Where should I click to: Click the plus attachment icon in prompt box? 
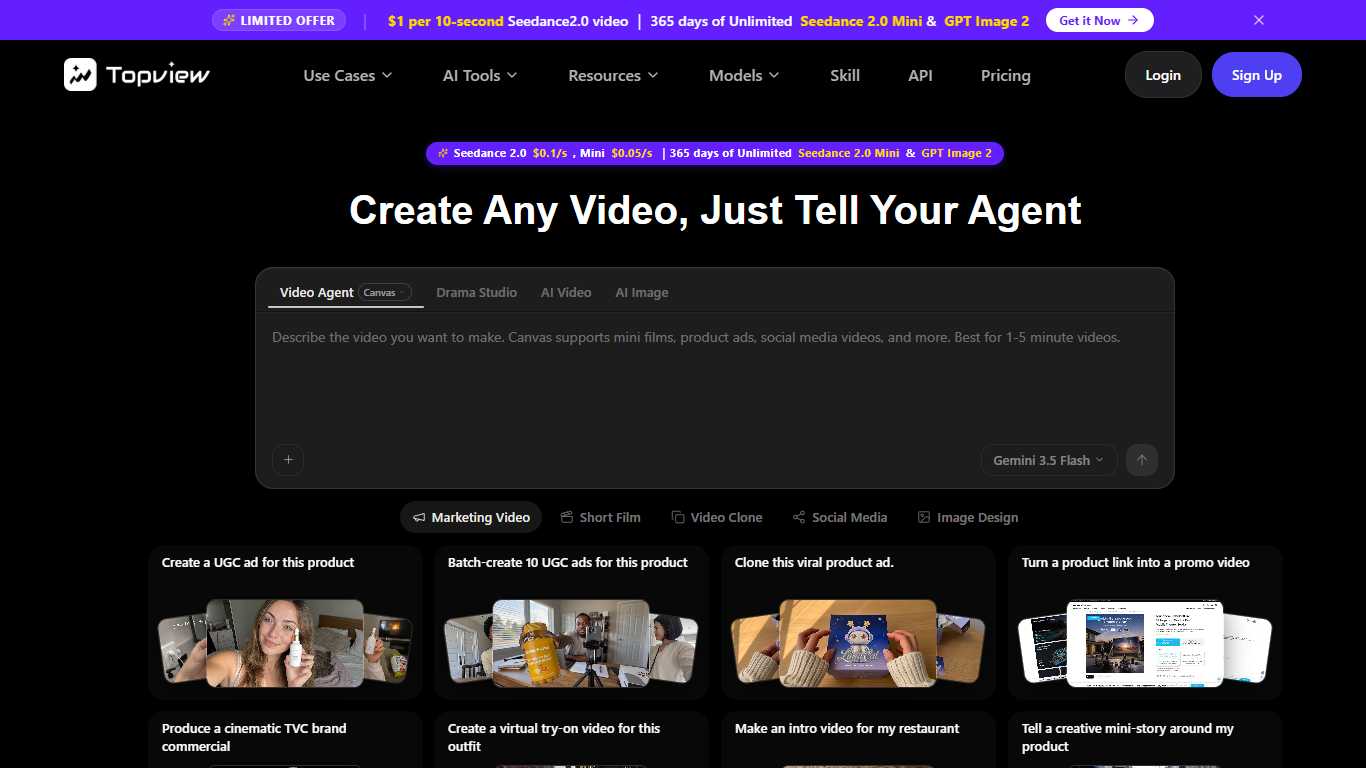pos(288,460)
